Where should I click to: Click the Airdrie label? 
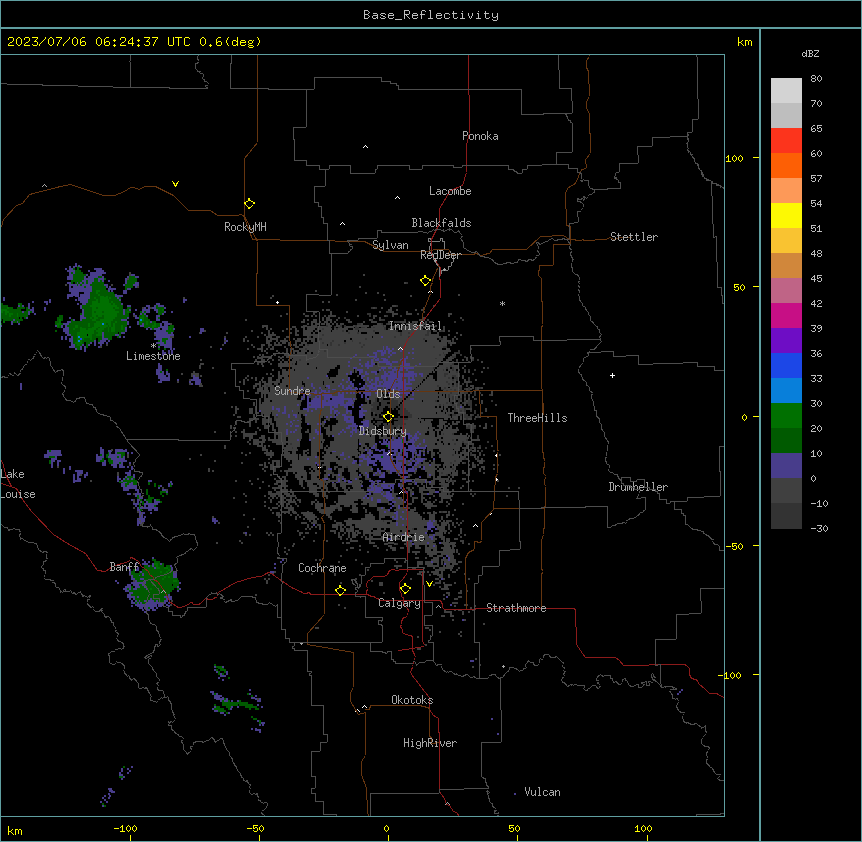click(404, 537)
